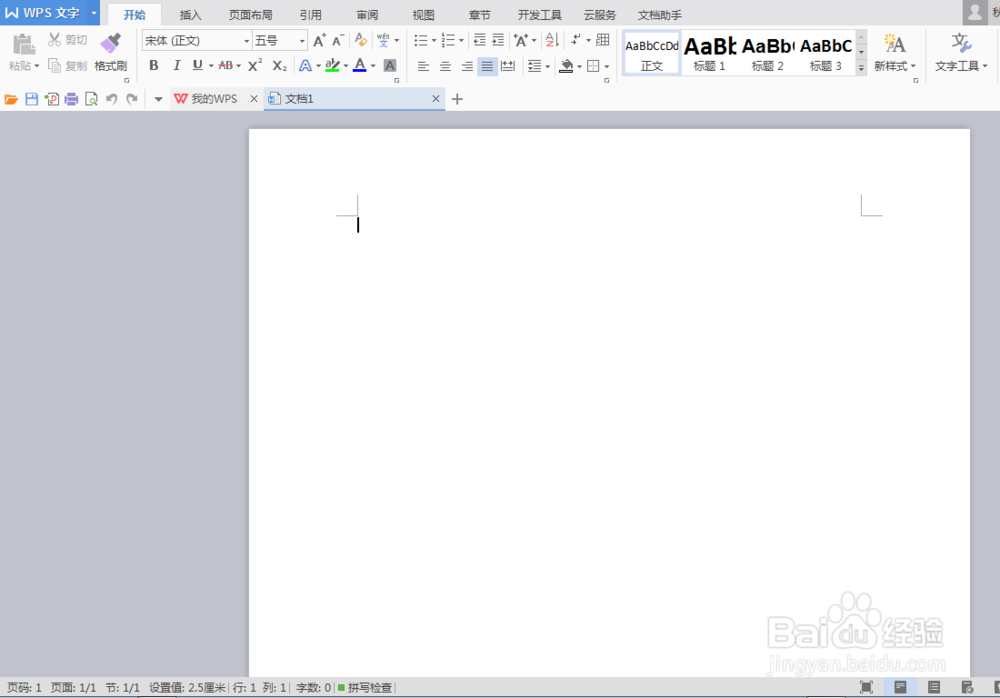
Task: Expand highlight color dropdown arrow
Action: tap(346, 66)
